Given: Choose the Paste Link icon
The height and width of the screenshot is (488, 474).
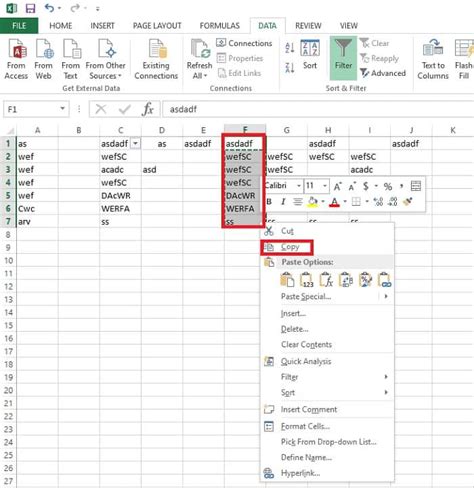Looking at the screenshot, I should pos(385,280).
